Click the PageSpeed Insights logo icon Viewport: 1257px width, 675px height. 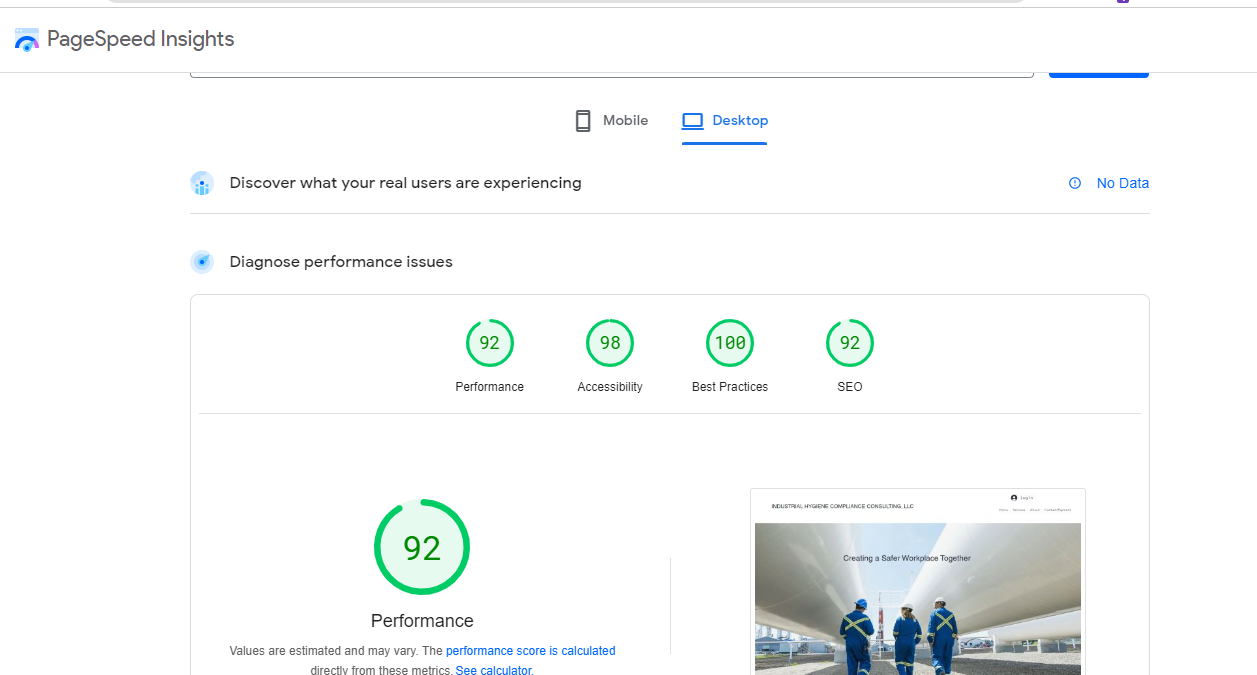(x=26, y=39)
